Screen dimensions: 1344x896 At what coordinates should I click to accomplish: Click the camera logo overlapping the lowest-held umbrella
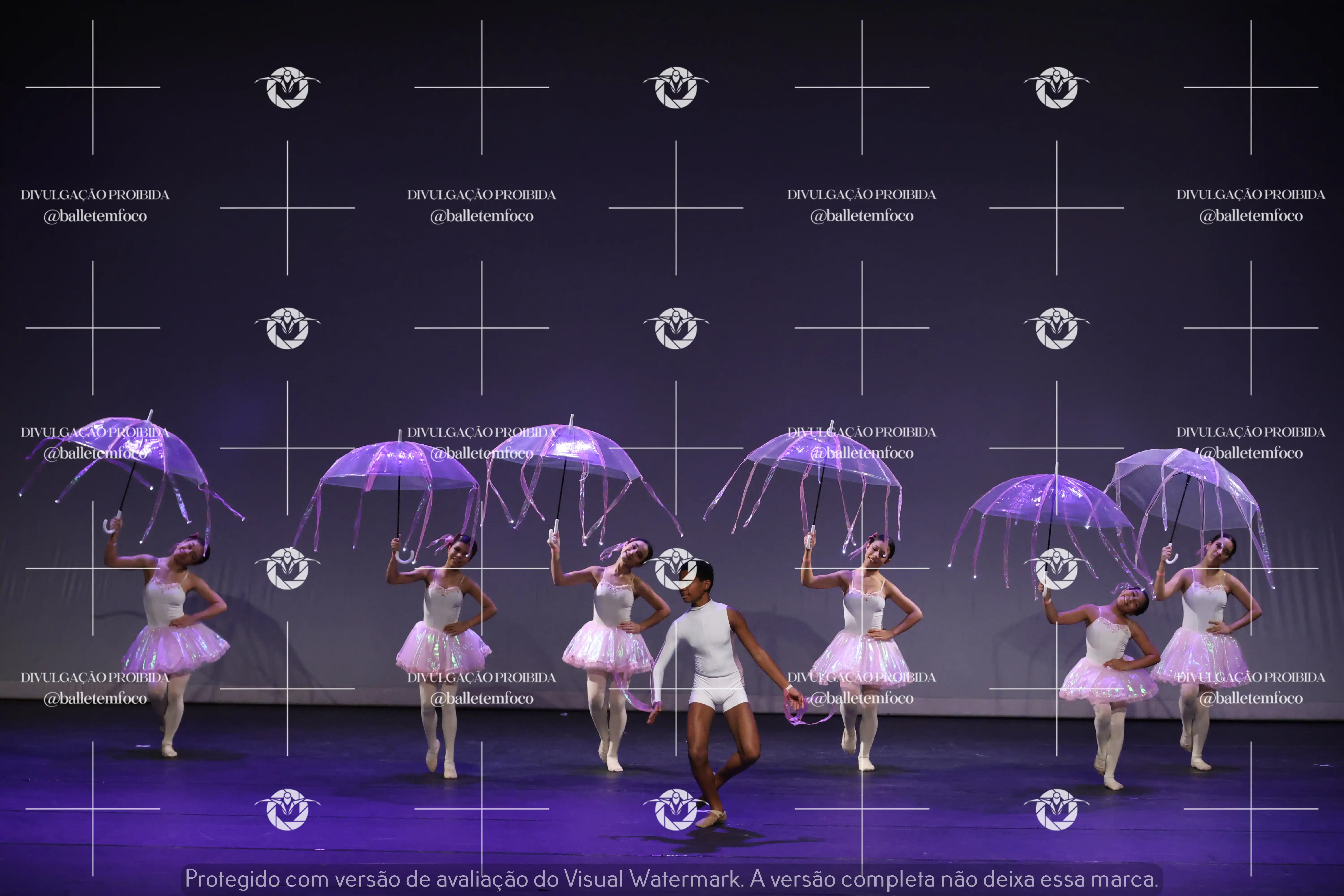pos(1057,569)
